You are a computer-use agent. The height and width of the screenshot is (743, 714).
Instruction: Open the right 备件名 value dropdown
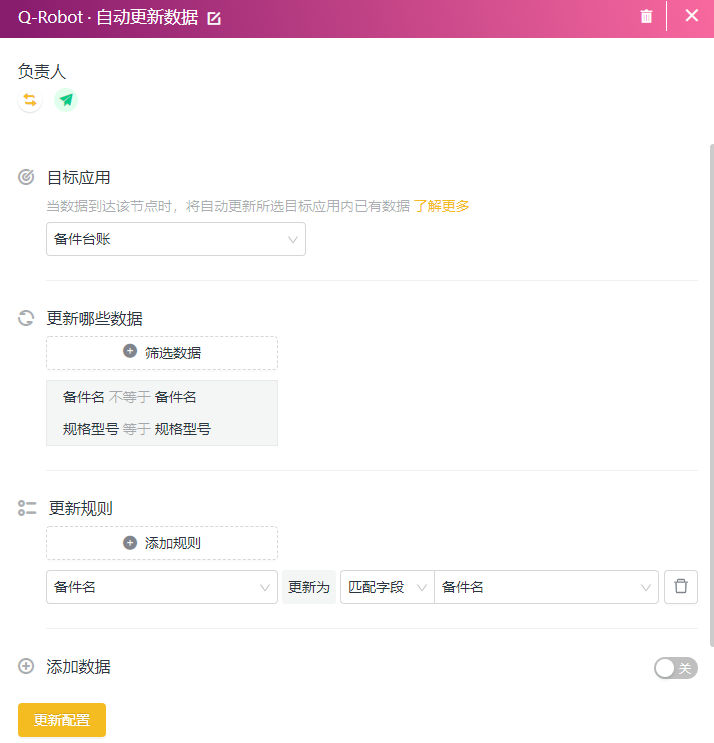pos(546,587)
